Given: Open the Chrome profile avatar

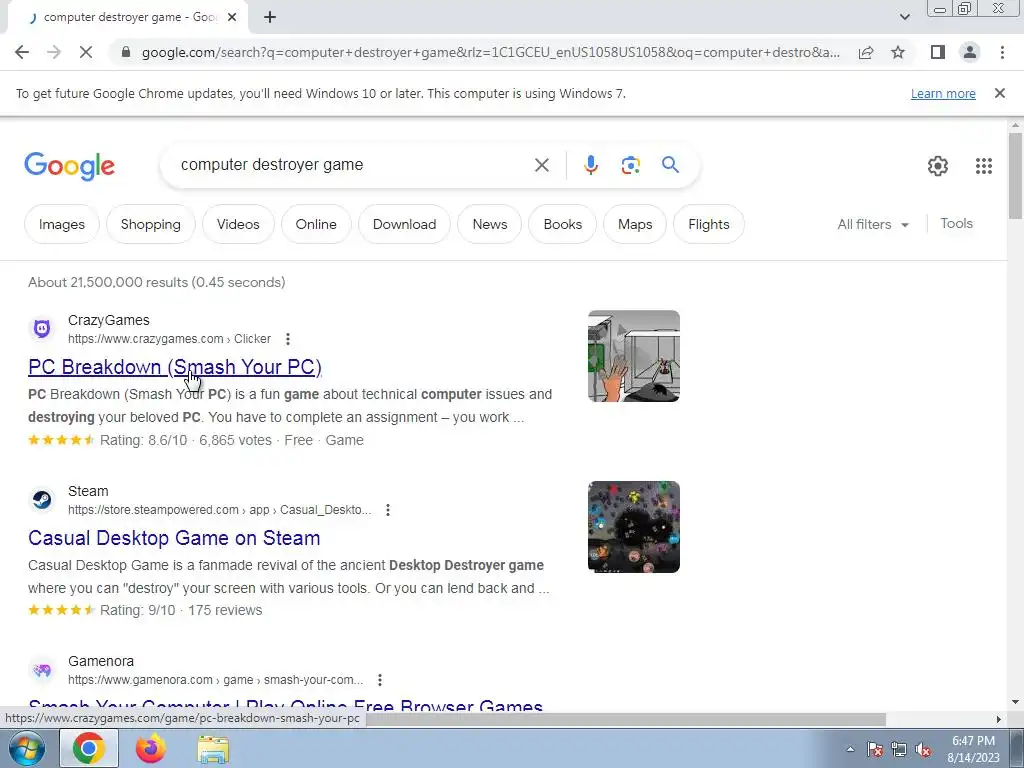Looking at the screenshot, I should pyautogui.click(x=970, y=52).
